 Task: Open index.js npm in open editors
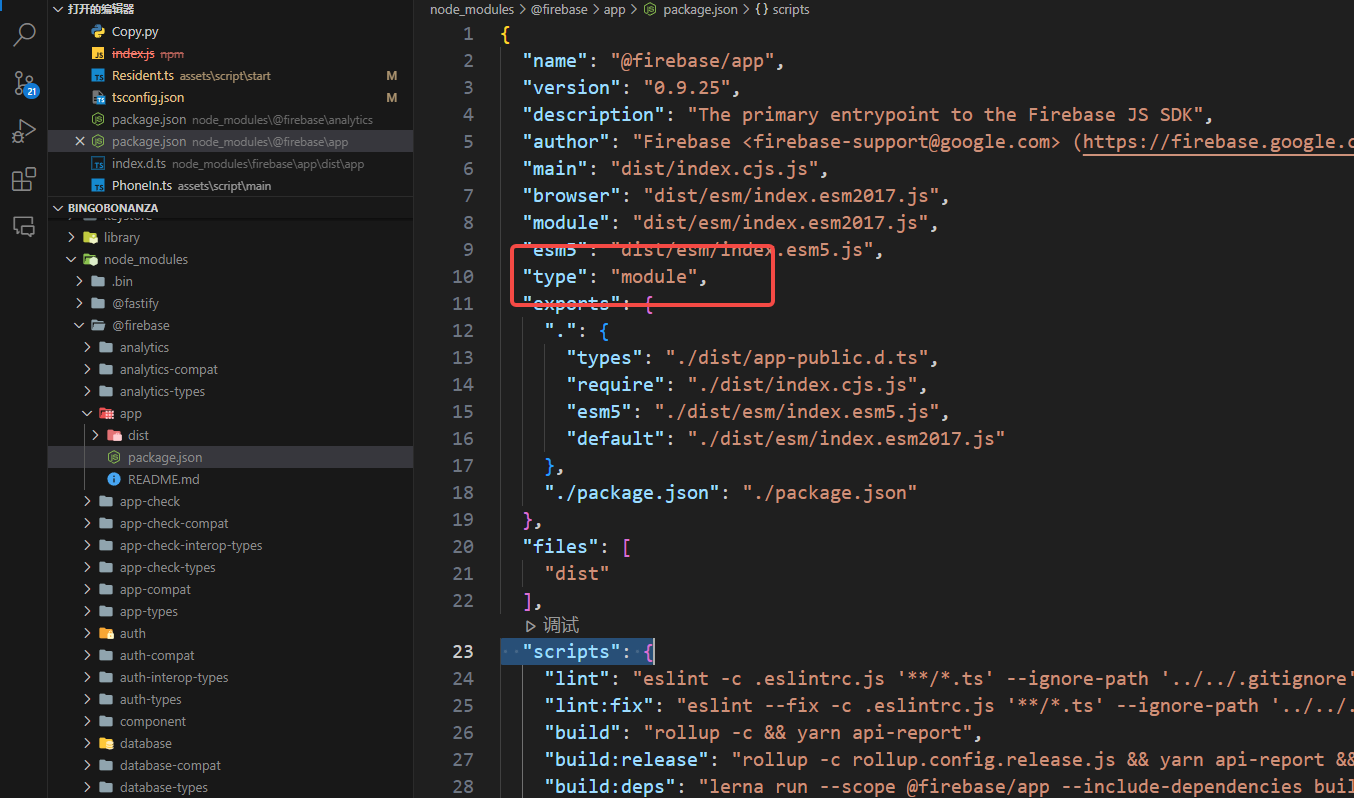[230, 54]
